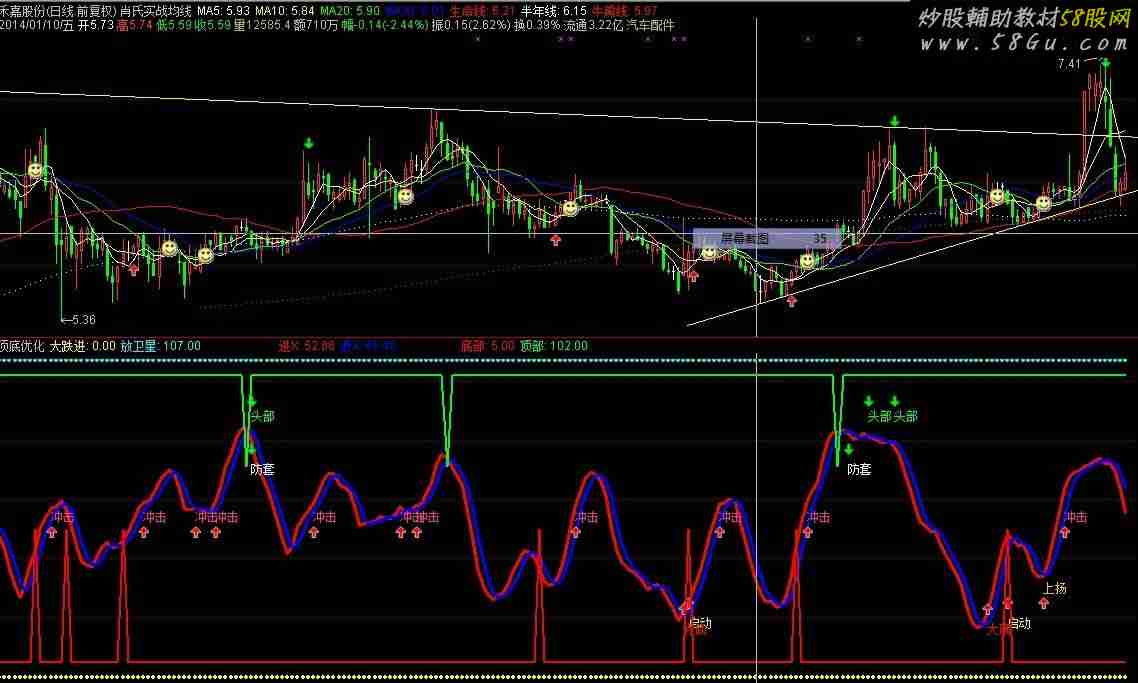Click the leftmost smiley marker on price chart

(35, 170)
